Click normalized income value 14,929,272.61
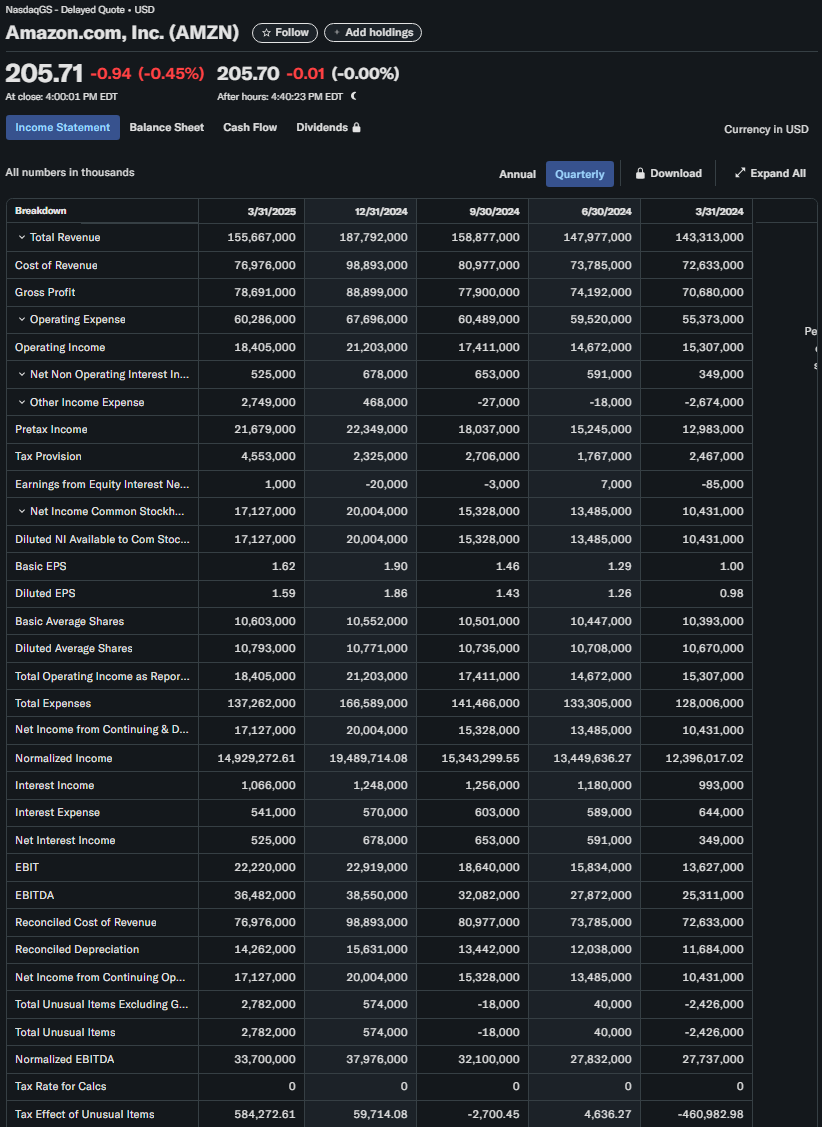This screenshot has width=822, height=1127. click(x=257, y=758)
